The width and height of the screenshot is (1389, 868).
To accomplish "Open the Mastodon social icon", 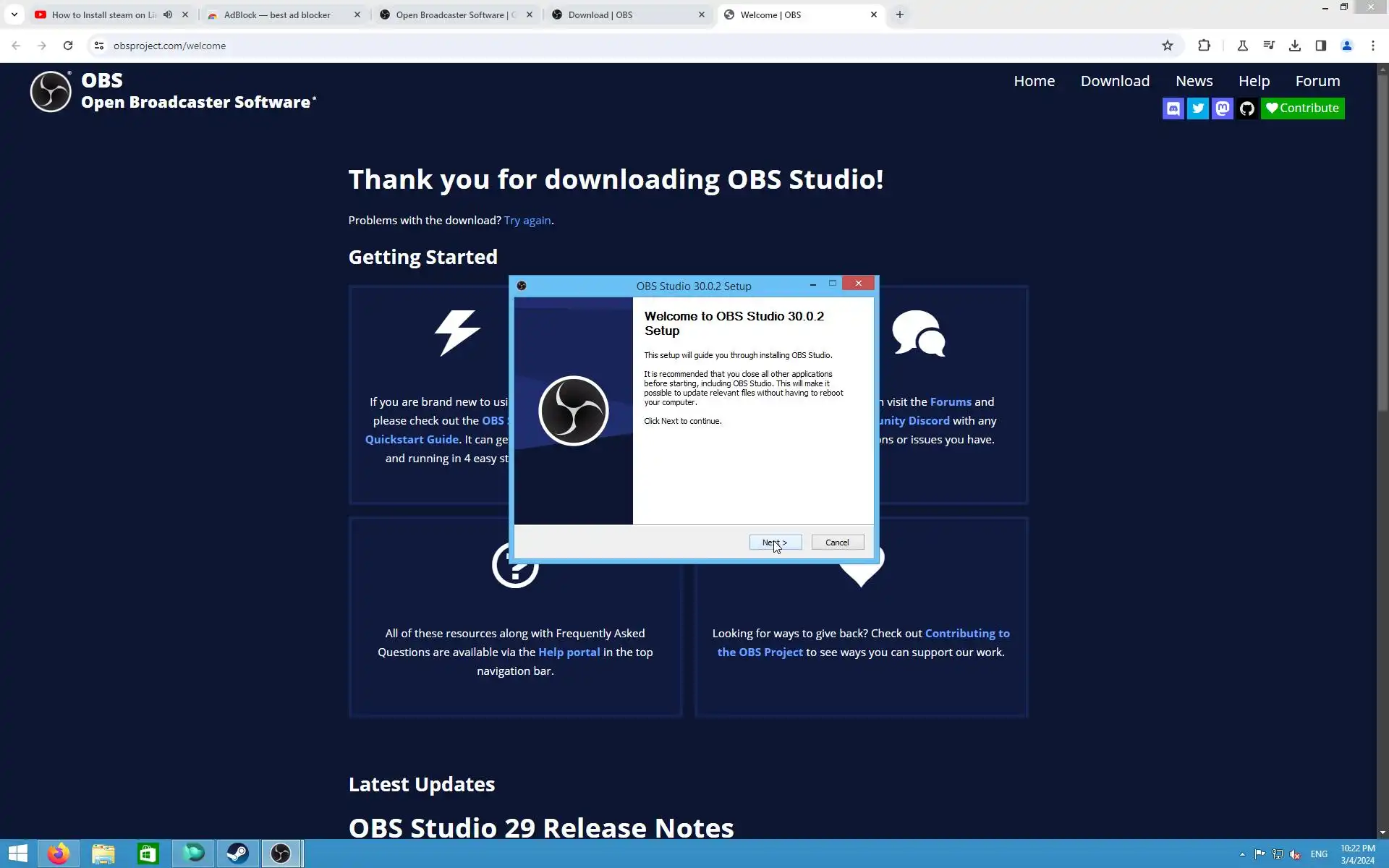I will 1222,109.
